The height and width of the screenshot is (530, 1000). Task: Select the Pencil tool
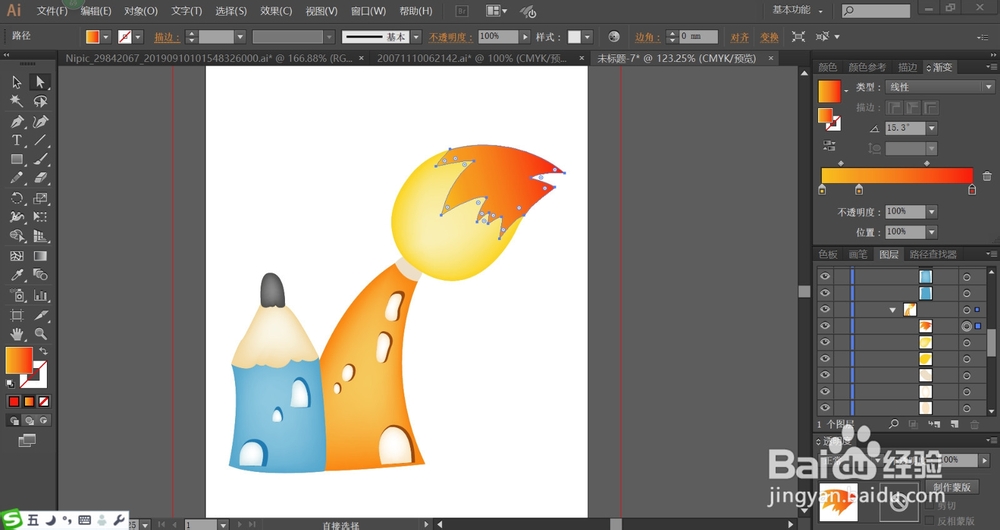tap(17, 179)
